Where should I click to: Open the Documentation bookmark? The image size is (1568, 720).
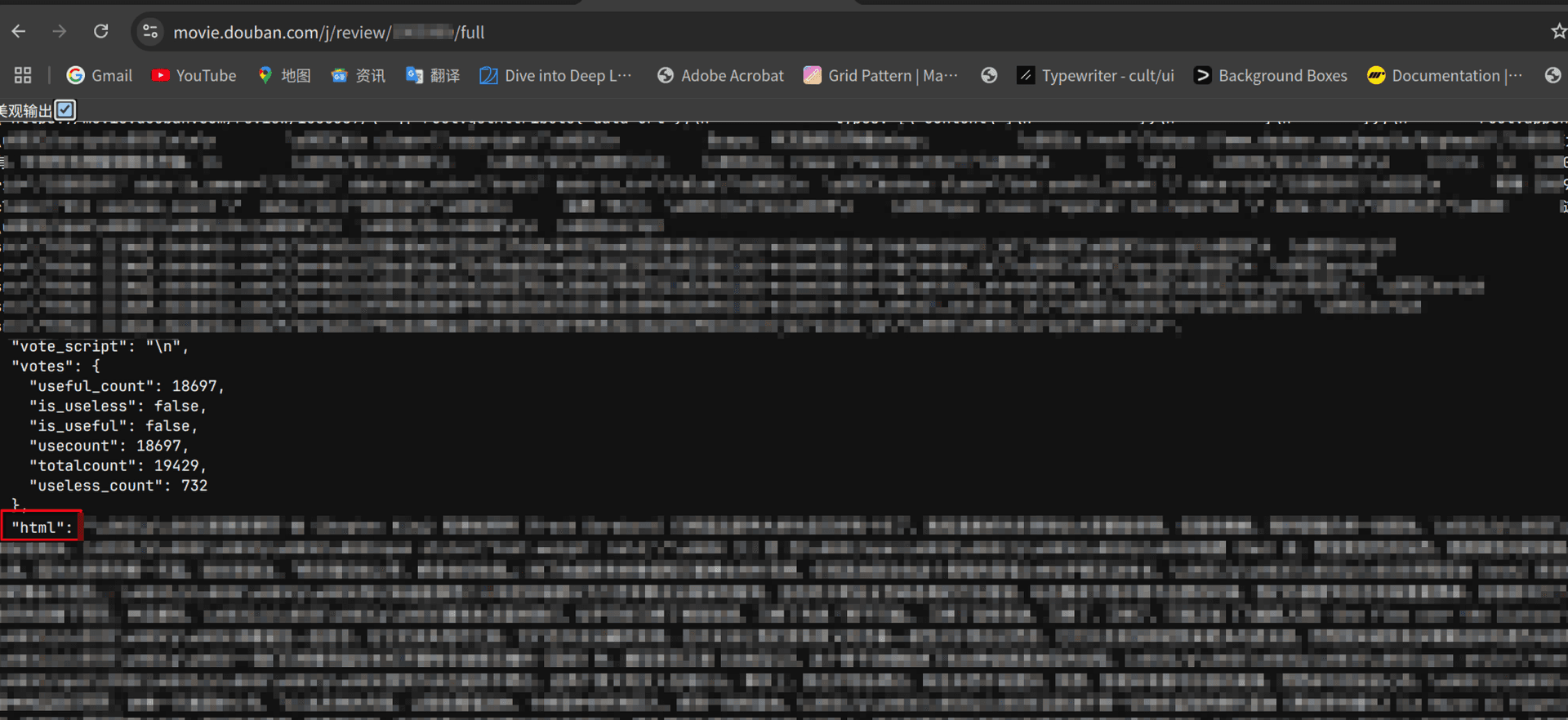tap(1445, 76)
